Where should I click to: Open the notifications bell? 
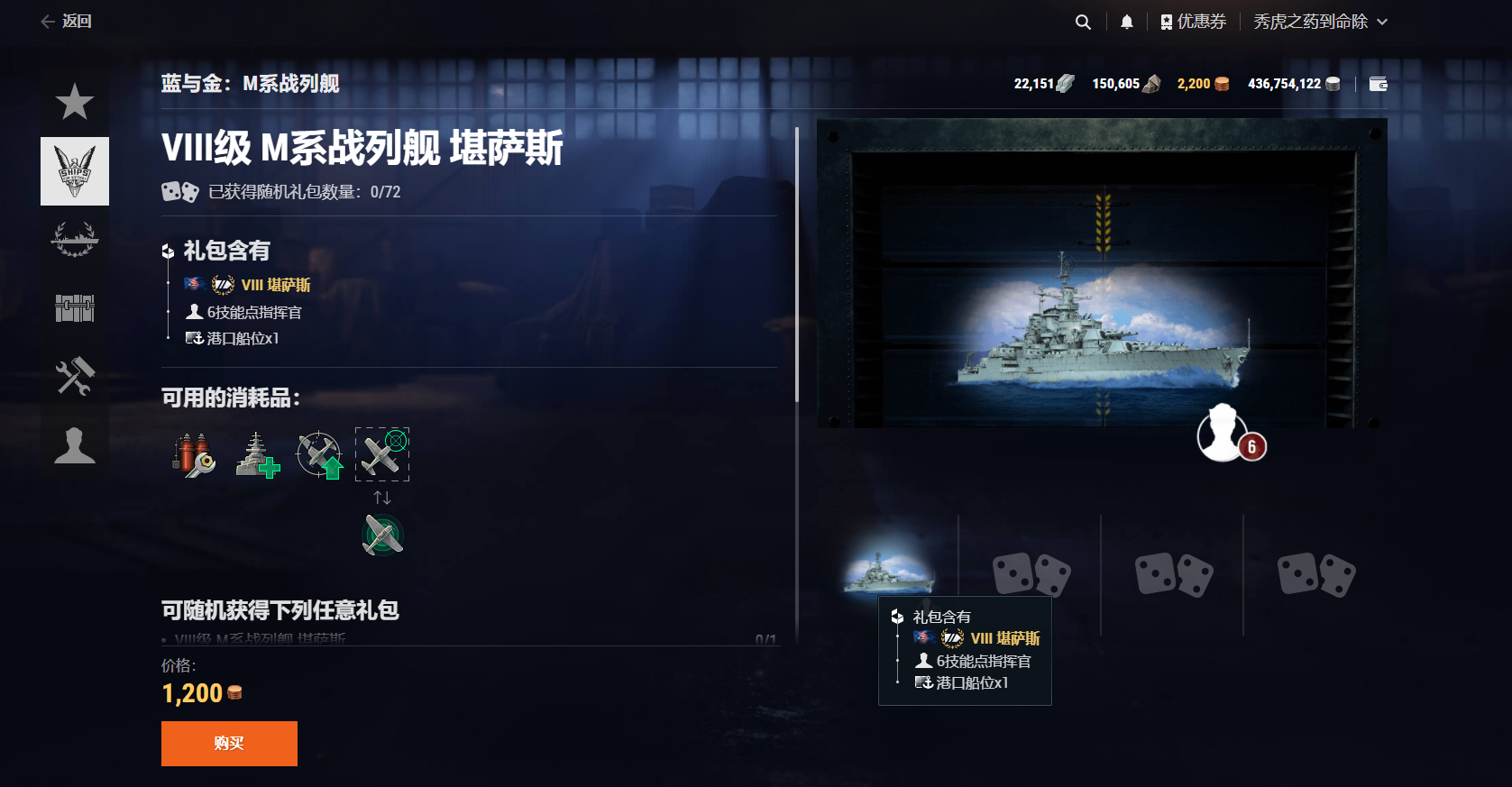point(1126,22)
